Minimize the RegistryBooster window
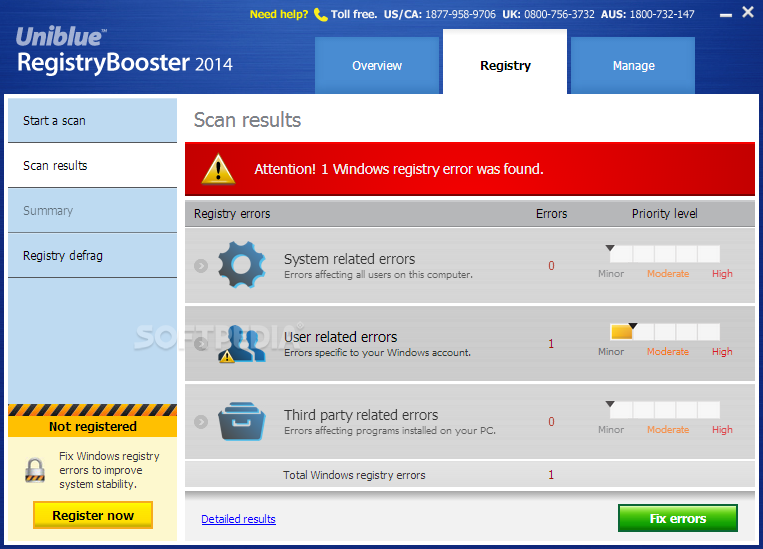Screen dimensions: 763x549 pyautogui.click(x=726, y=15)
